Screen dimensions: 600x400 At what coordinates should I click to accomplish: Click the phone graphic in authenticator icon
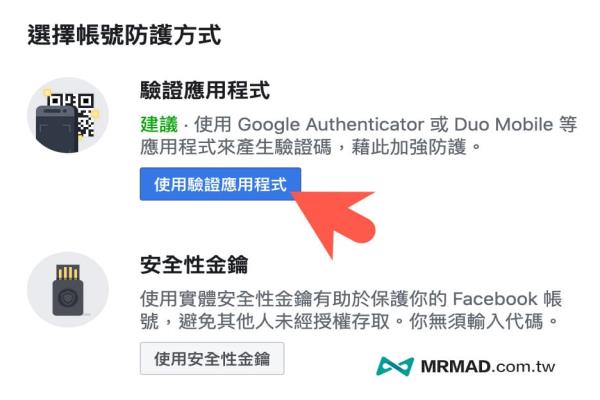click(x=56, y=129)
